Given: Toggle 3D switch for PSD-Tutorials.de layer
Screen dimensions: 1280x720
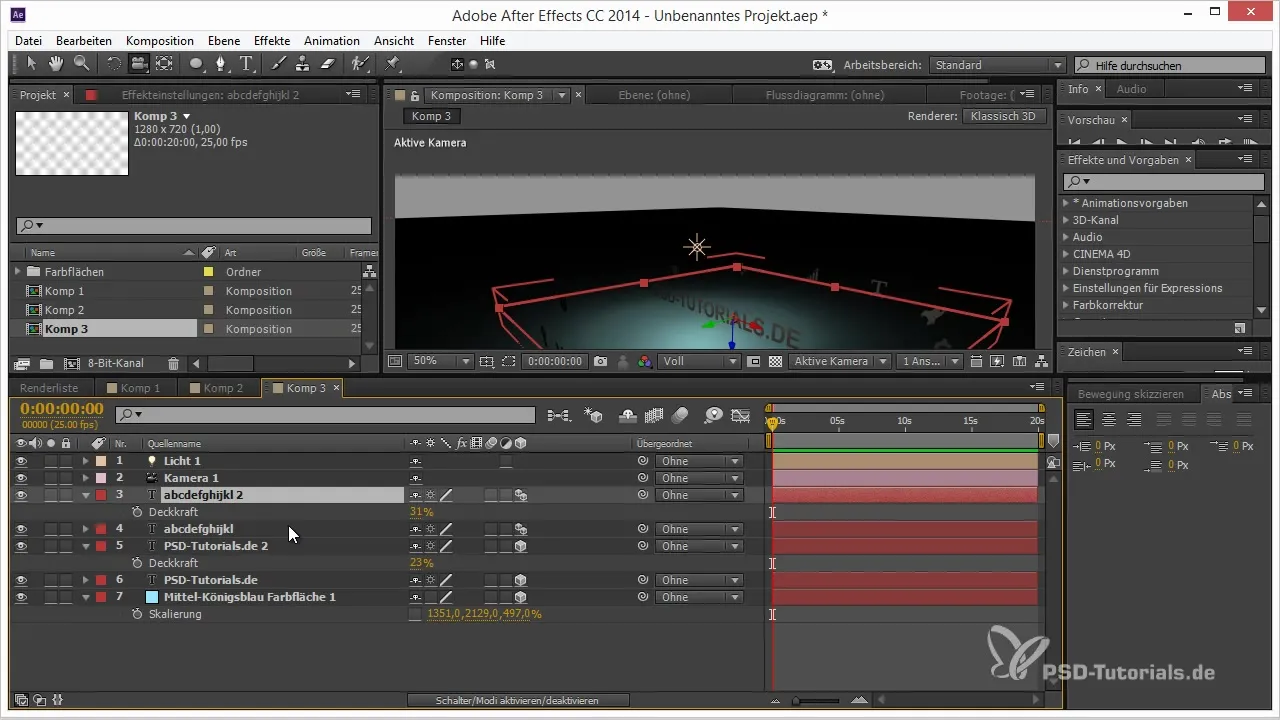Looking at the screenshot, I should (x=520, y=580).
